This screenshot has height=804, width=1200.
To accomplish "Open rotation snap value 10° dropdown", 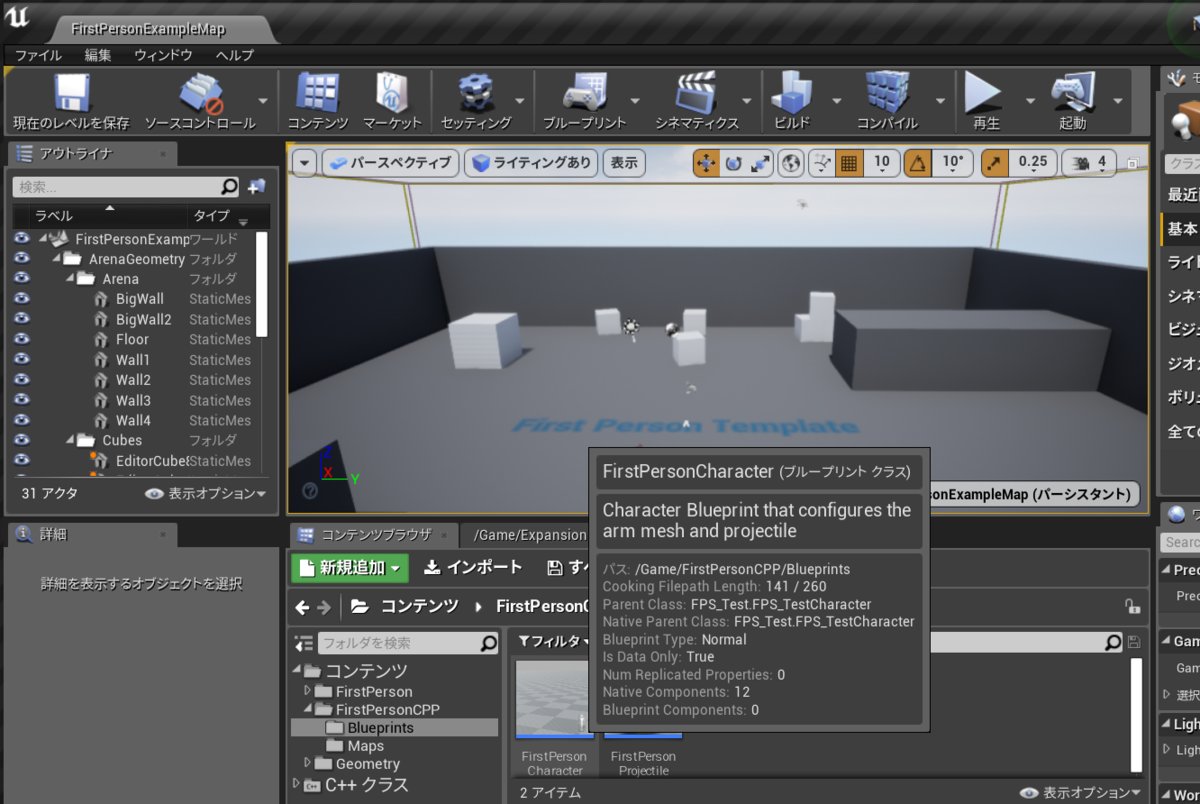I will point(953,163).
